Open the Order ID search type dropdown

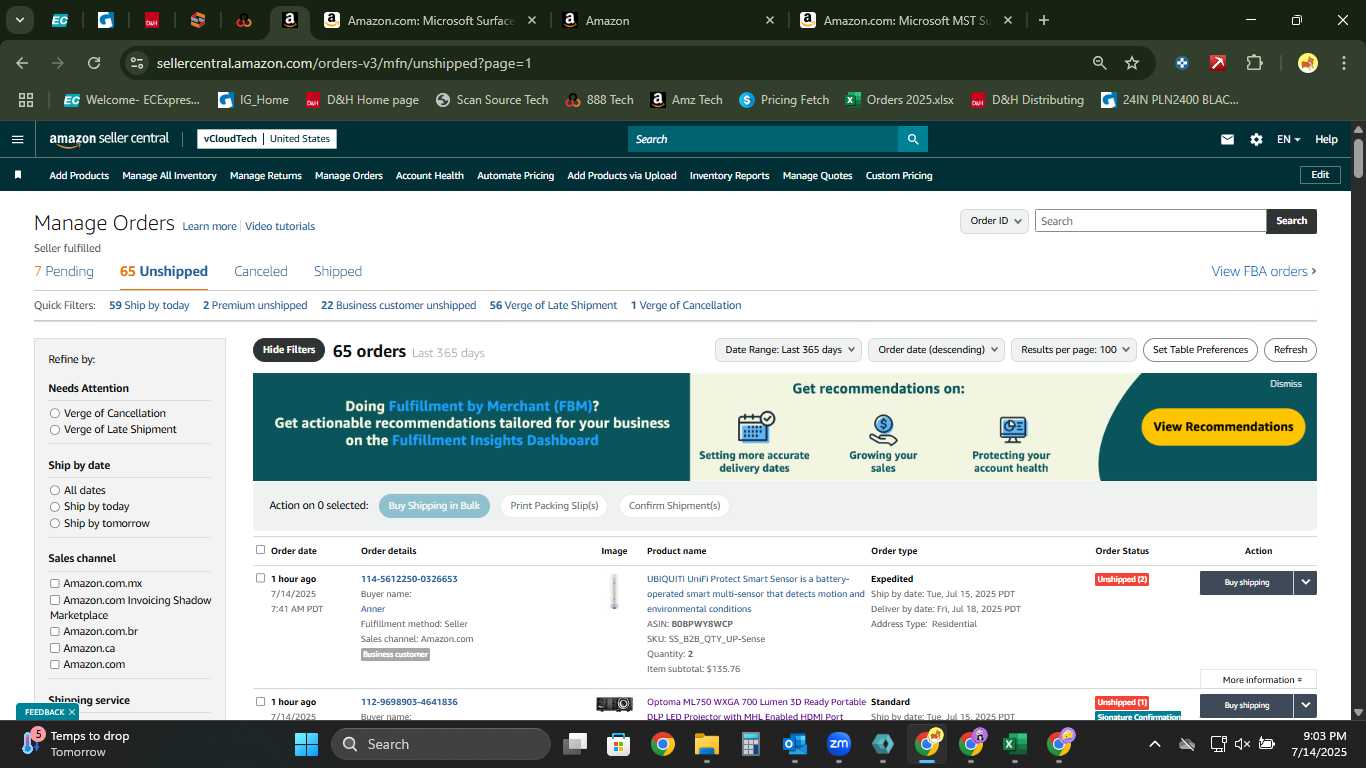tap(994, 221)
